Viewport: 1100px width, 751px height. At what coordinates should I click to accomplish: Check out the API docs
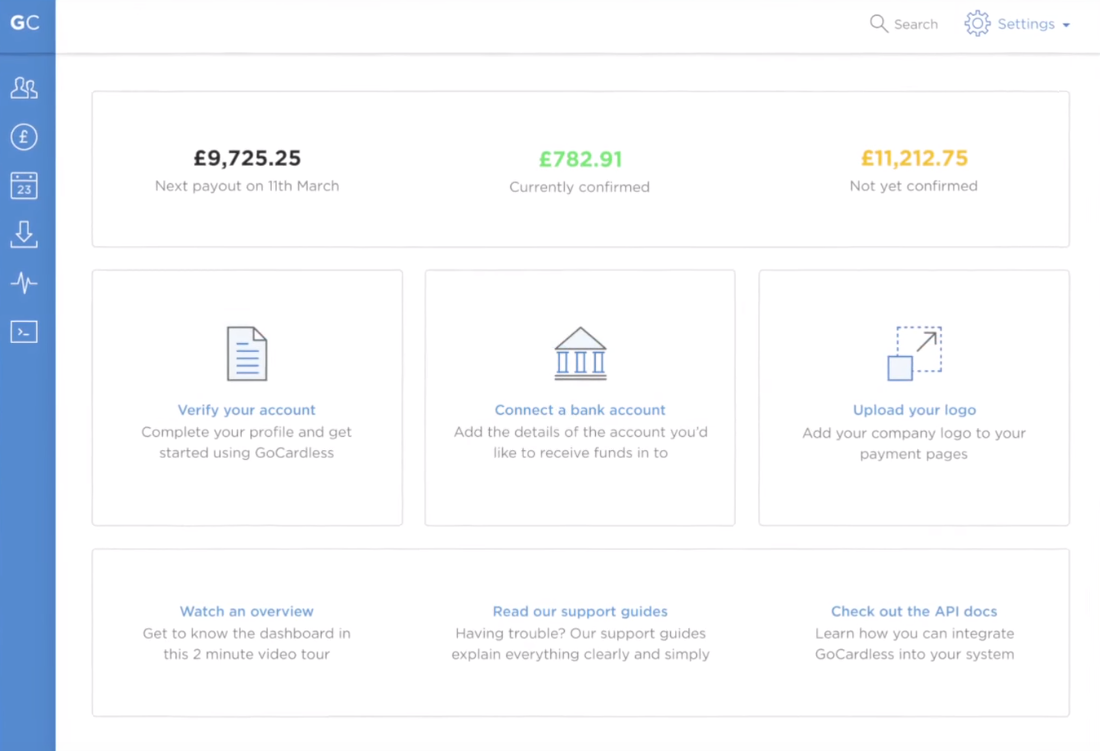tap(913, 611)
